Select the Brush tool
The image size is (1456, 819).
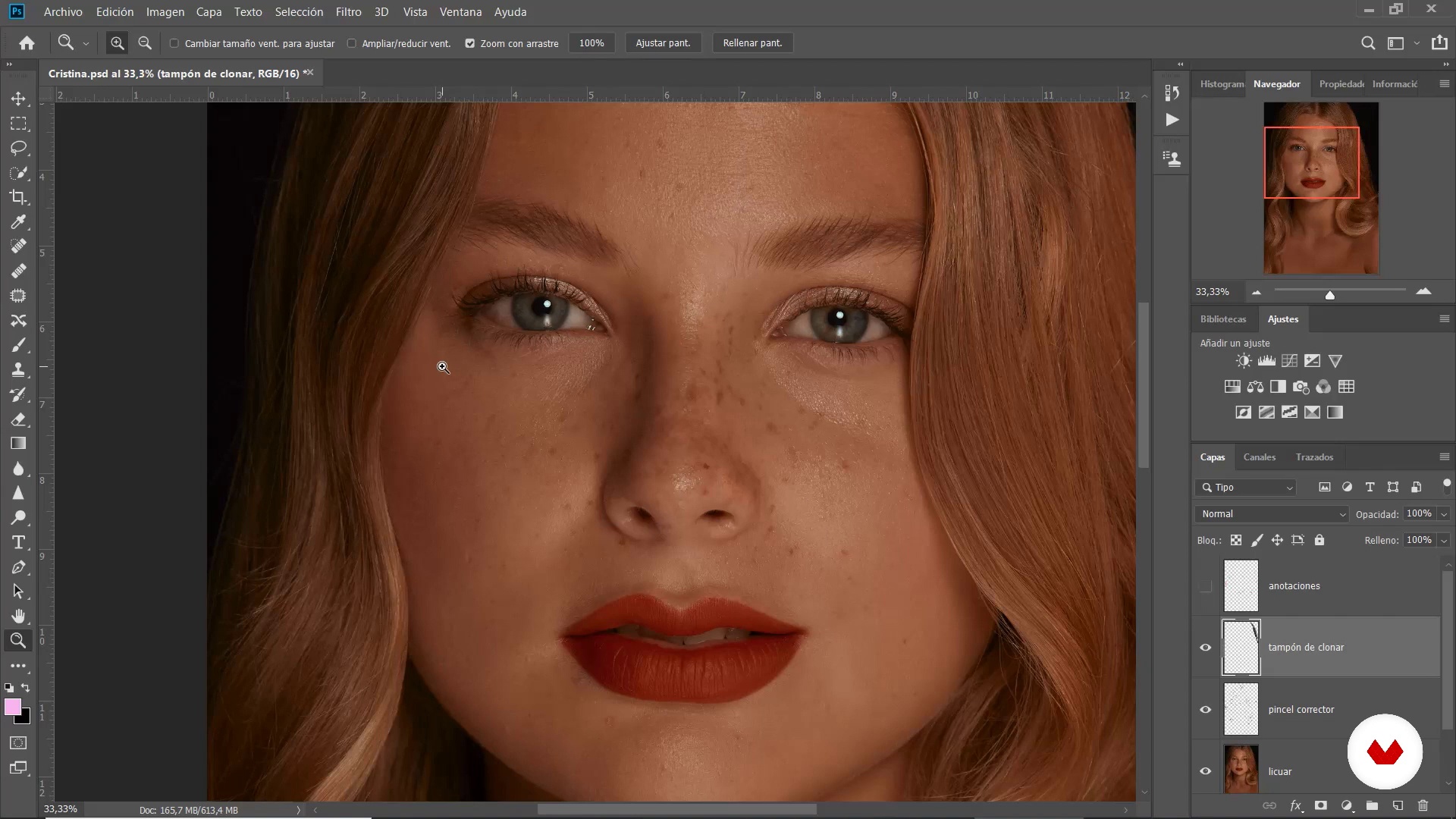(18, 345)
